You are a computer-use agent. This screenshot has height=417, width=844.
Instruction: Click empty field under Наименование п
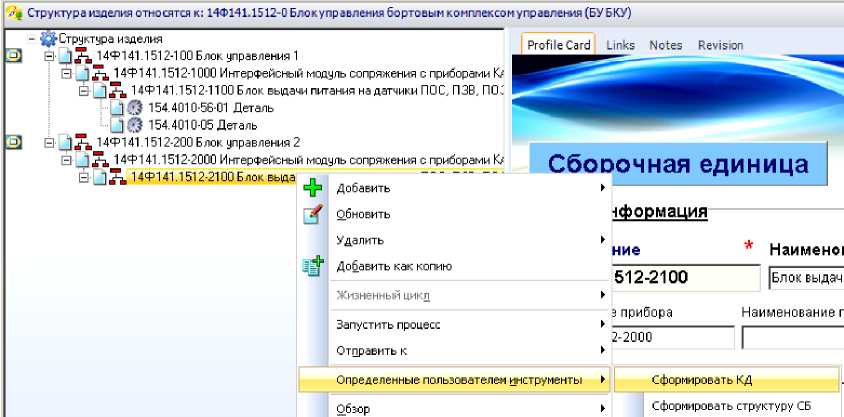click(x=793, y=337)
